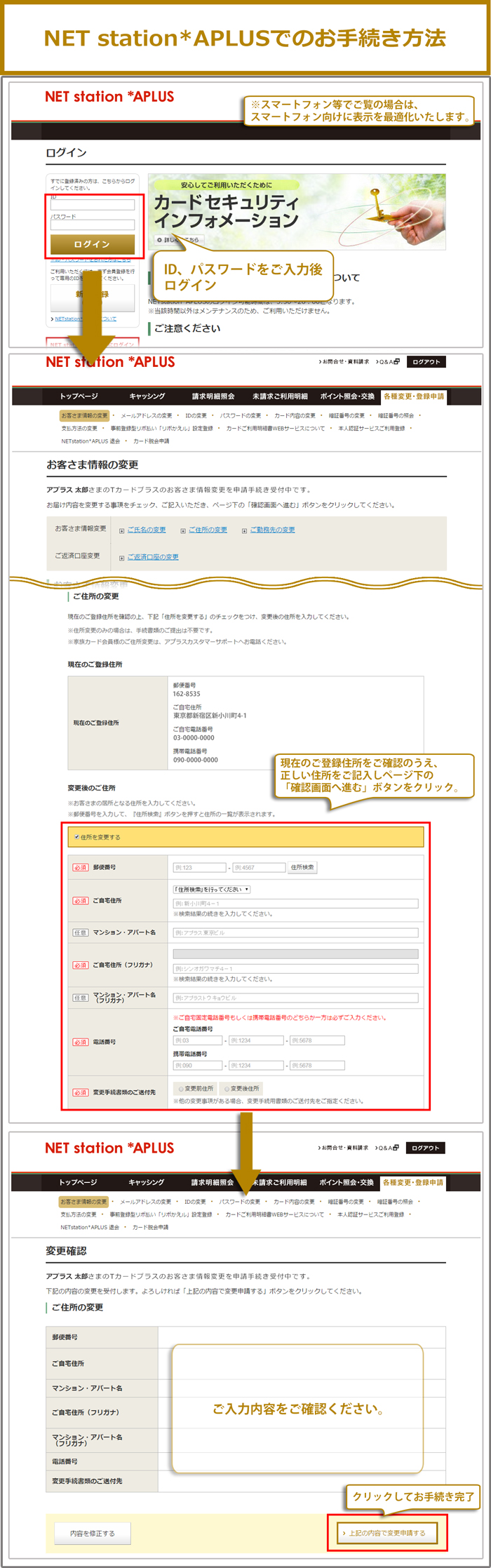Expand ご返済口座の変更 via its plus icon
Image resolution: width=491 pixels, height=1568 pixels.
[x=122, y=558]
